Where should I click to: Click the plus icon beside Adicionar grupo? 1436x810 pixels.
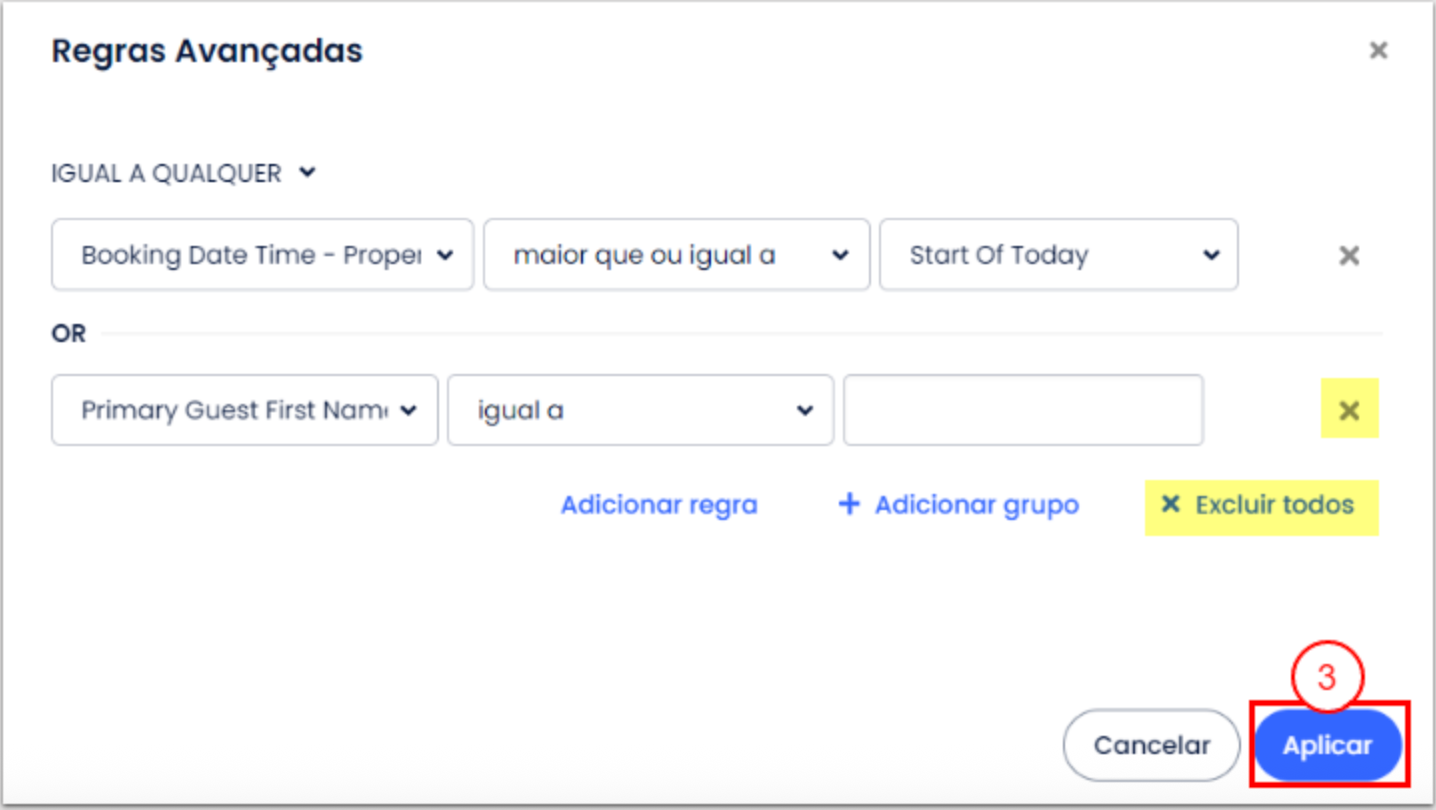pyautogui.click(x=849, y=505)
